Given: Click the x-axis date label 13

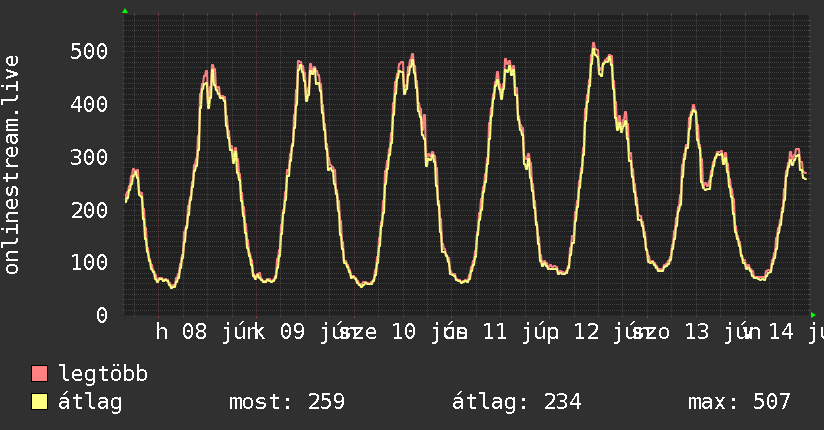Looking at the screenshot, I should click(x=697, y=332).
